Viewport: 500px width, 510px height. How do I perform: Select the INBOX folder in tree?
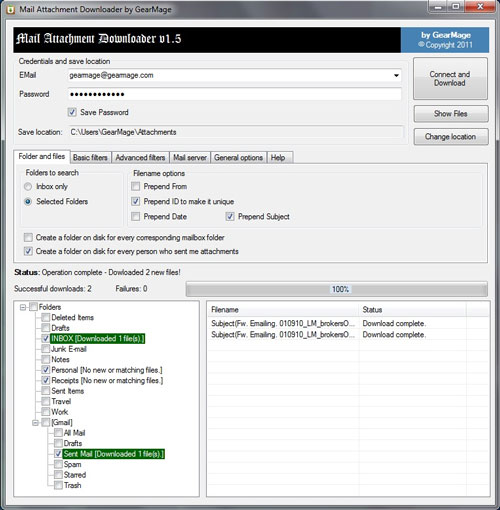pyautogui.click(x=97, y=339)
